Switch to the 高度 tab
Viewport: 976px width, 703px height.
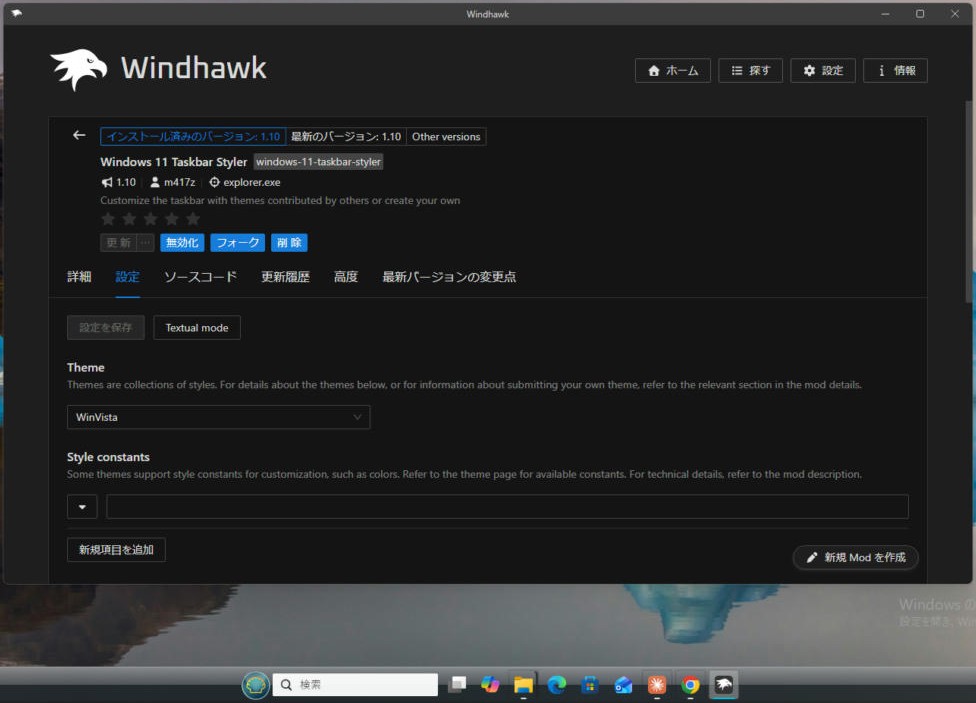coord(346,277)
